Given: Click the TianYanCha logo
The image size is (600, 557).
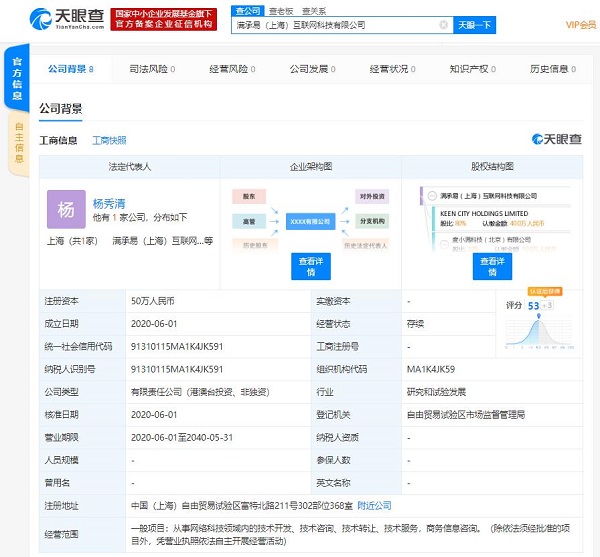Looking at the screenshot, I should 67,19.
